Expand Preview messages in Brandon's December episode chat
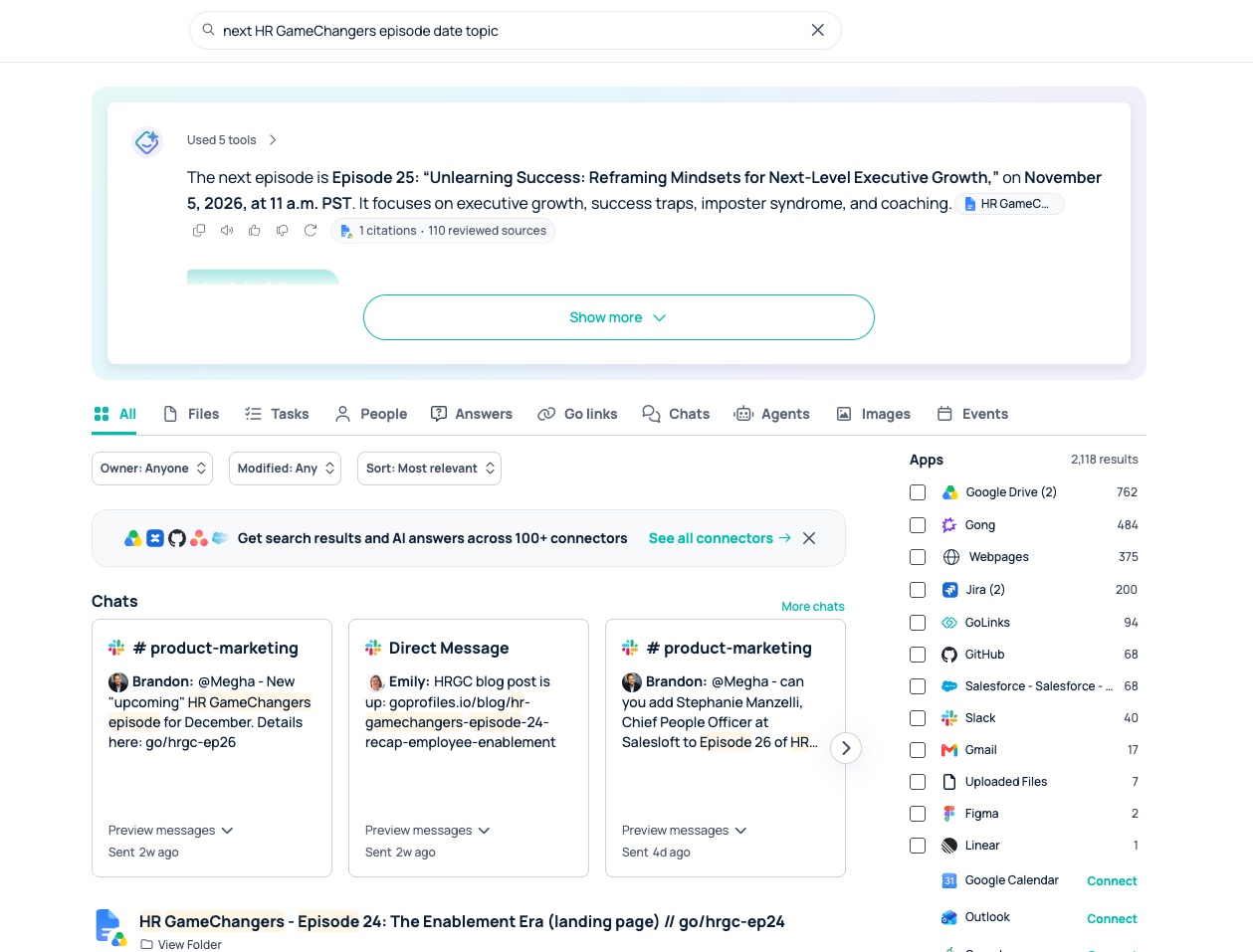Image resolution: width=1253 pixels, height=952 pixels. pos(170,831)
